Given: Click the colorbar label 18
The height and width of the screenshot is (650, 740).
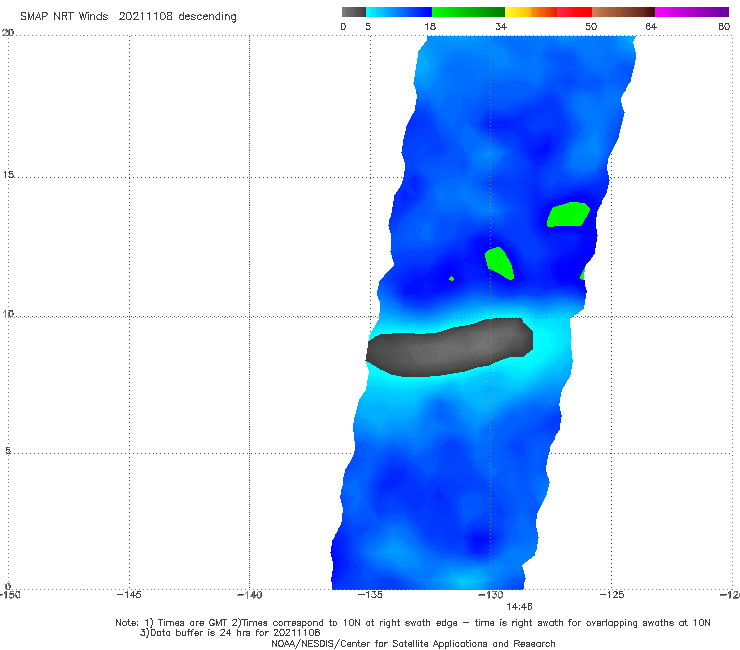Looking at the screenshot, I should tap(430, 26).
